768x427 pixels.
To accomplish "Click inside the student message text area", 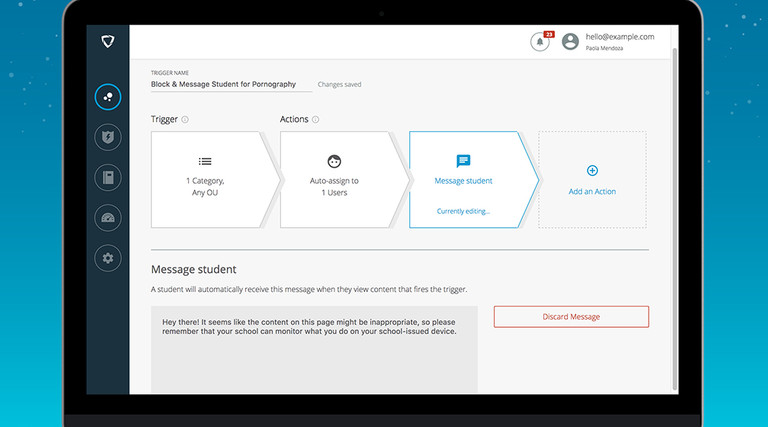I will (x=314, y=350).
